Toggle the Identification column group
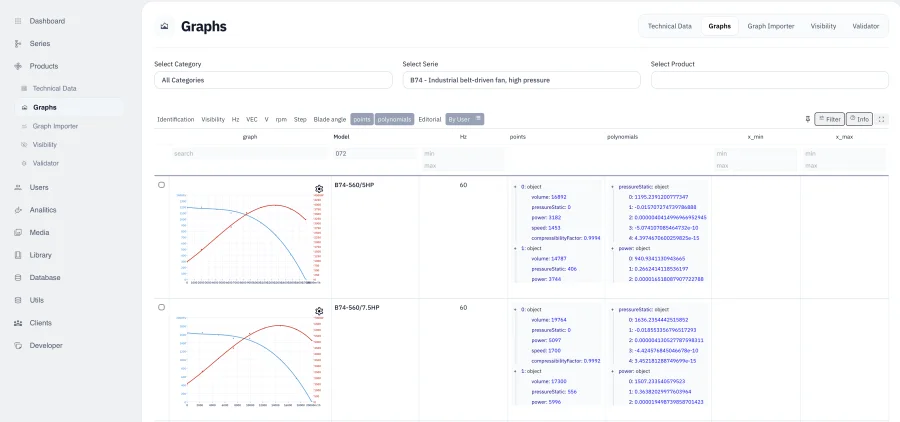Screen dimensions: 900x422 pyautogui.click(x=176, y=119)
